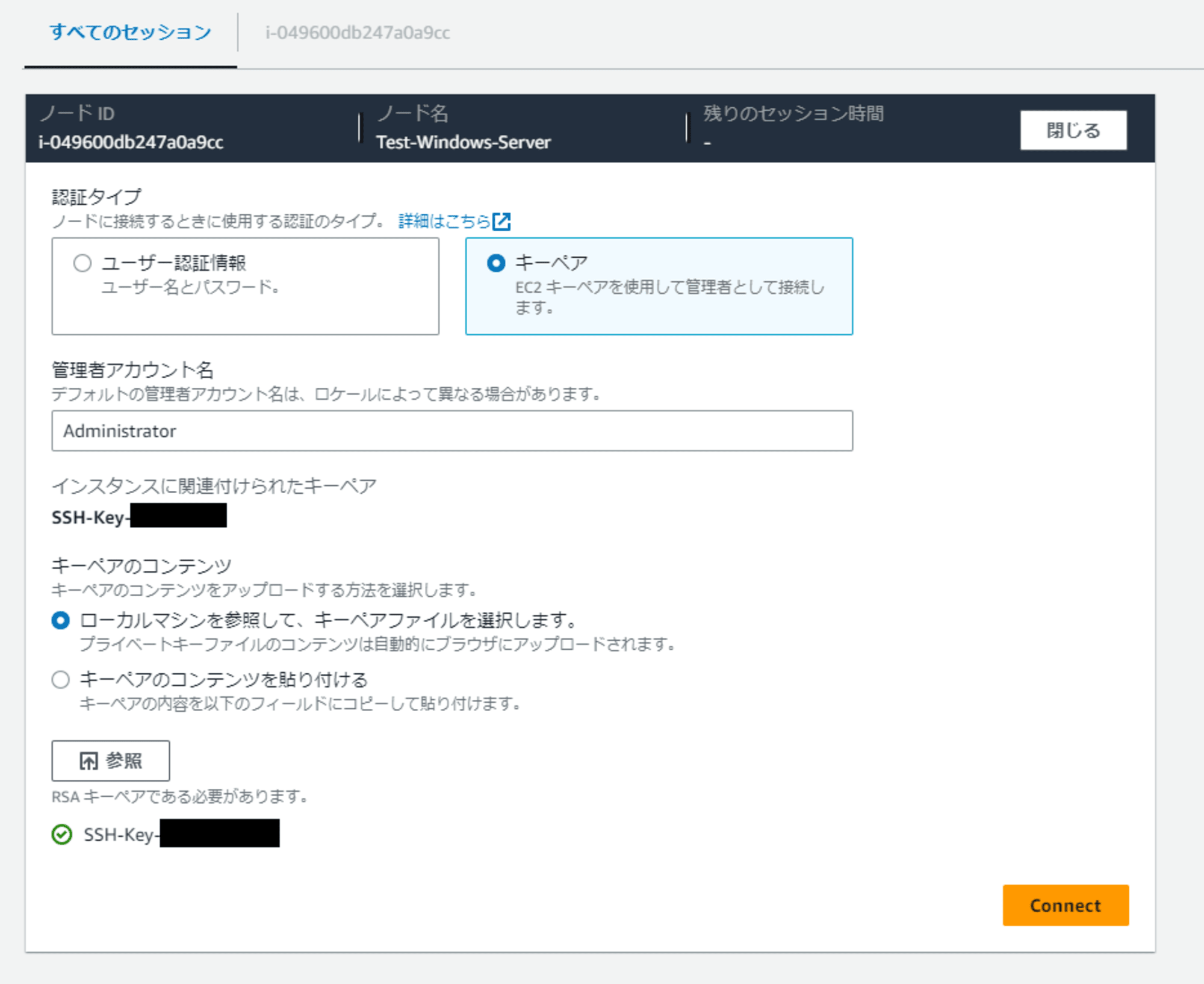Click the Administrator account name field
Screen dimensions: 1204x984
[452, 431]
